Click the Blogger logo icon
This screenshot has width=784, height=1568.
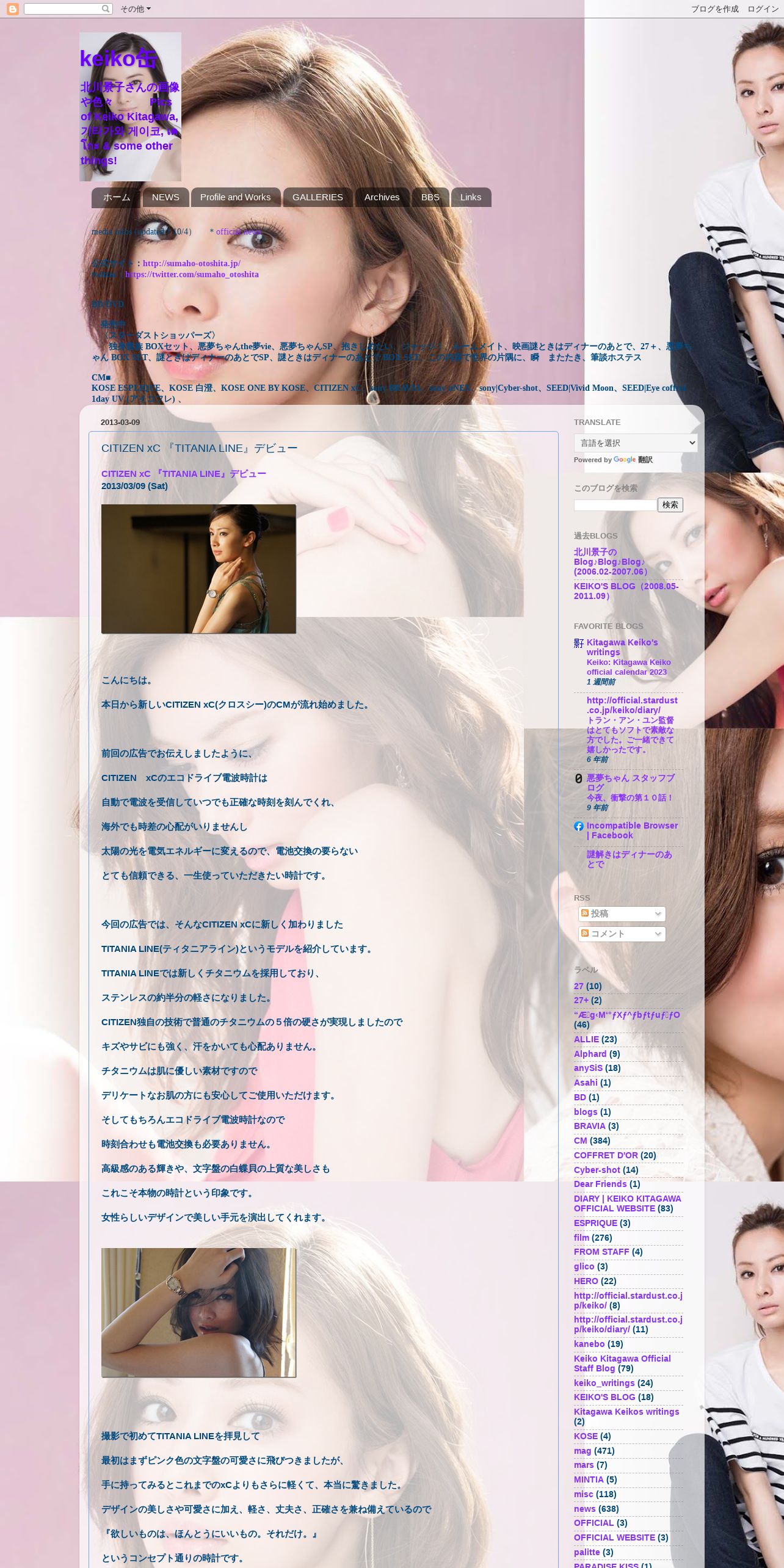click(x=13, y=9)
